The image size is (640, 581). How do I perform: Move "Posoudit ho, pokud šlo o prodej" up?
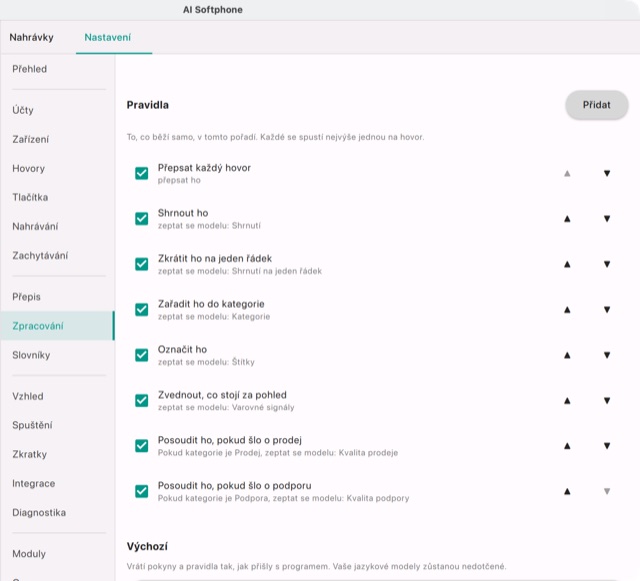tap(567, 446)
